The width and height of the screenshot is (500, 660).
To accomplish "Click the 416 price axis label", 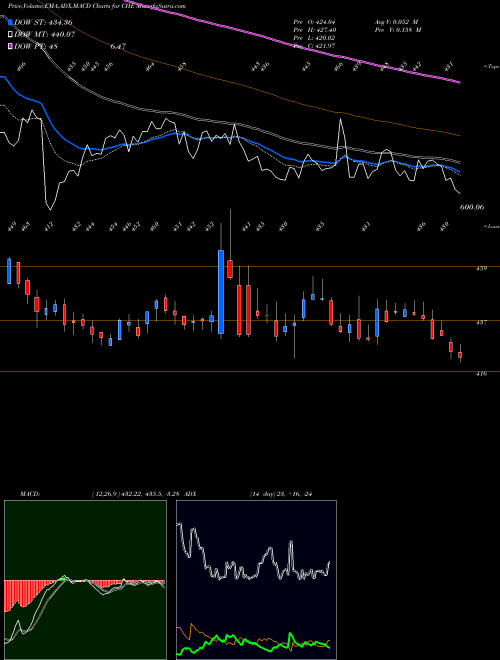I will [x=482, y=373].
